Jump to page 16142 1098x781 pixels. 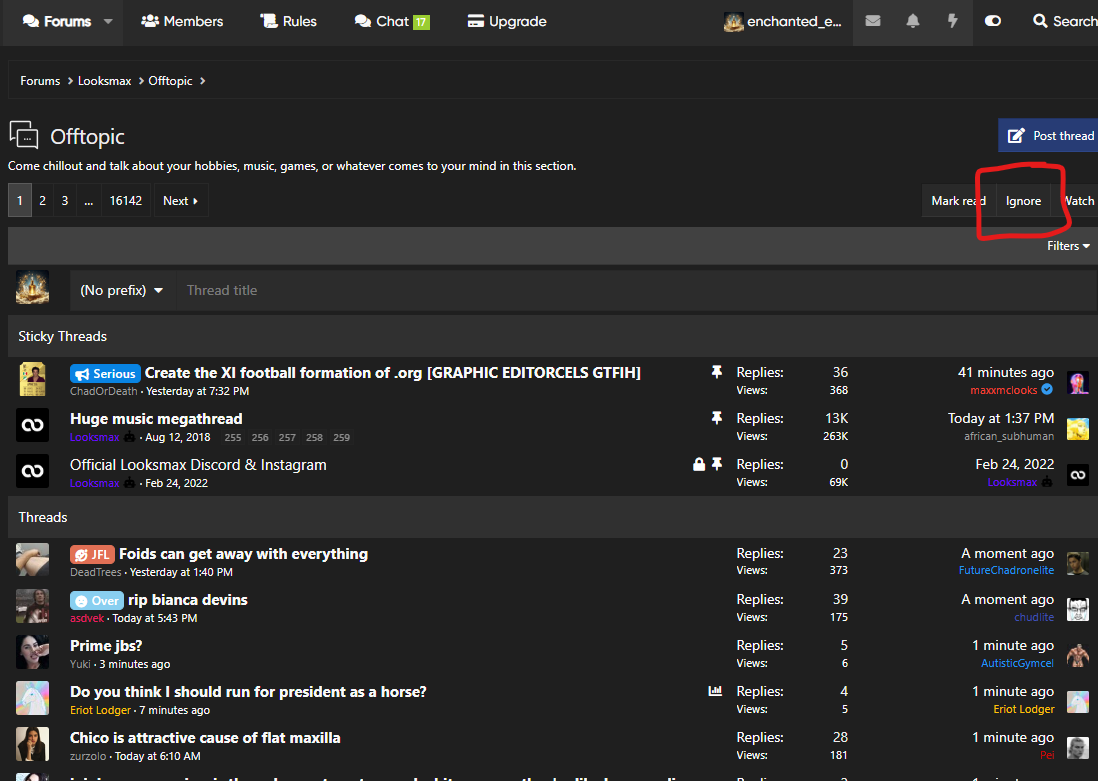pos(126,200)
